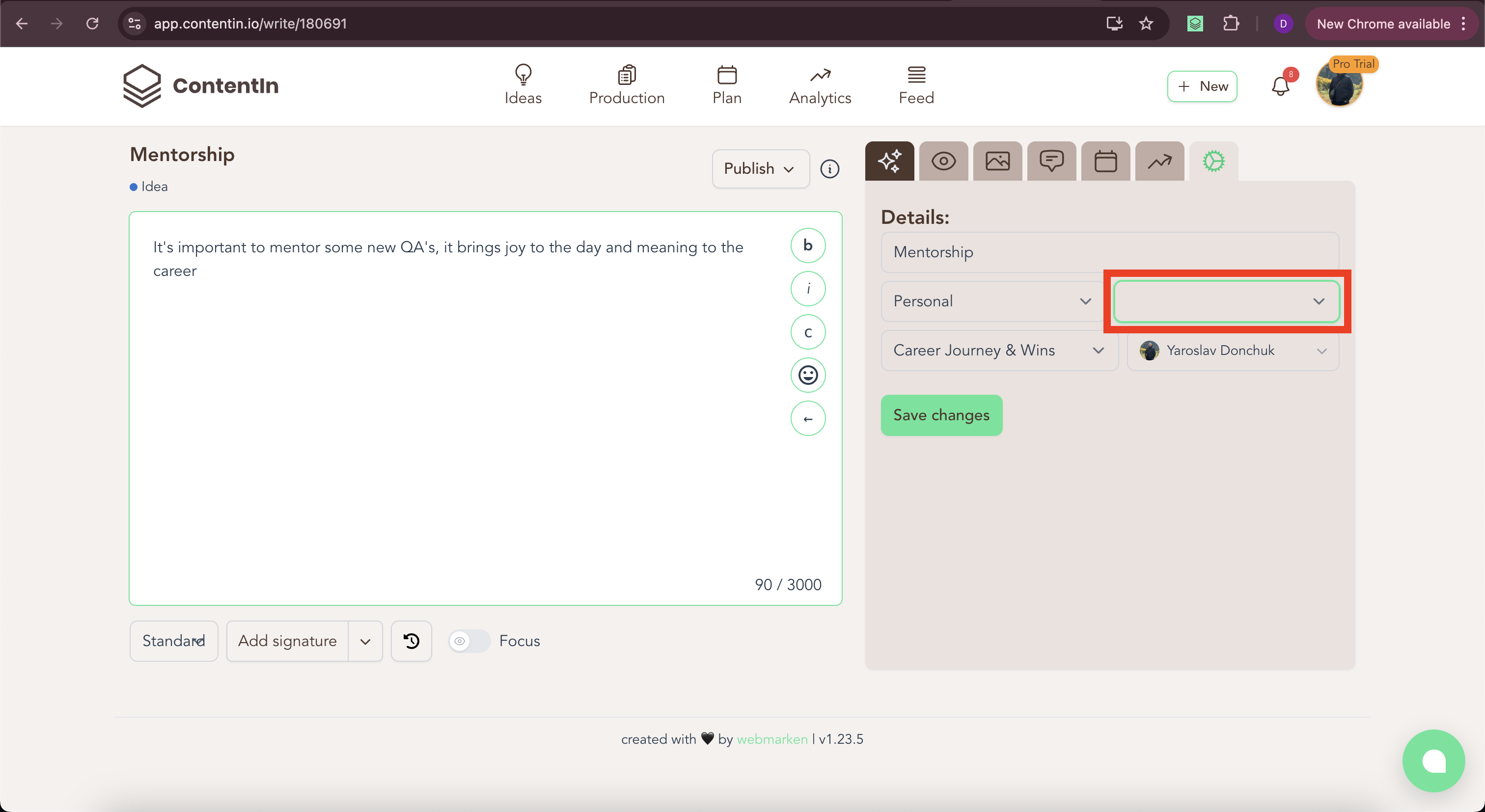Click Save changes button
The image size is (1485, 812).
pos(941,415)
